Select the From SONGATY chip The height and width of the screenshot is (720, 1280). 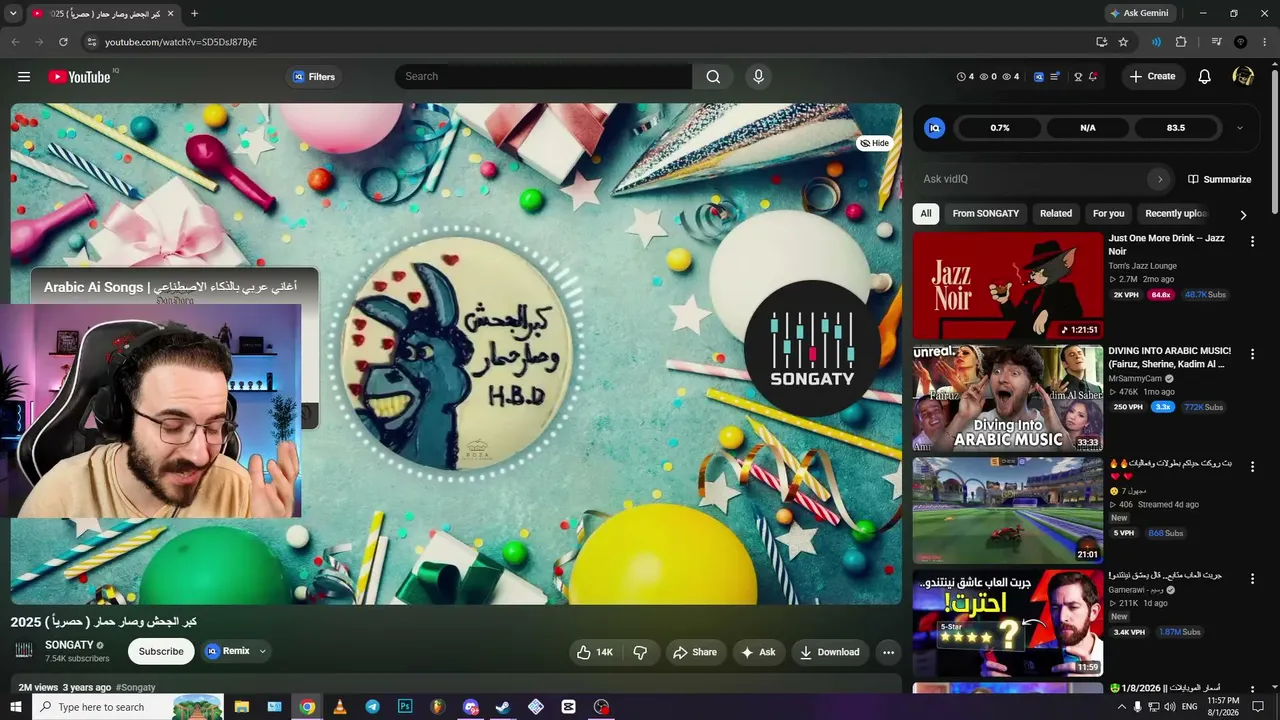[x=986, y=213]
